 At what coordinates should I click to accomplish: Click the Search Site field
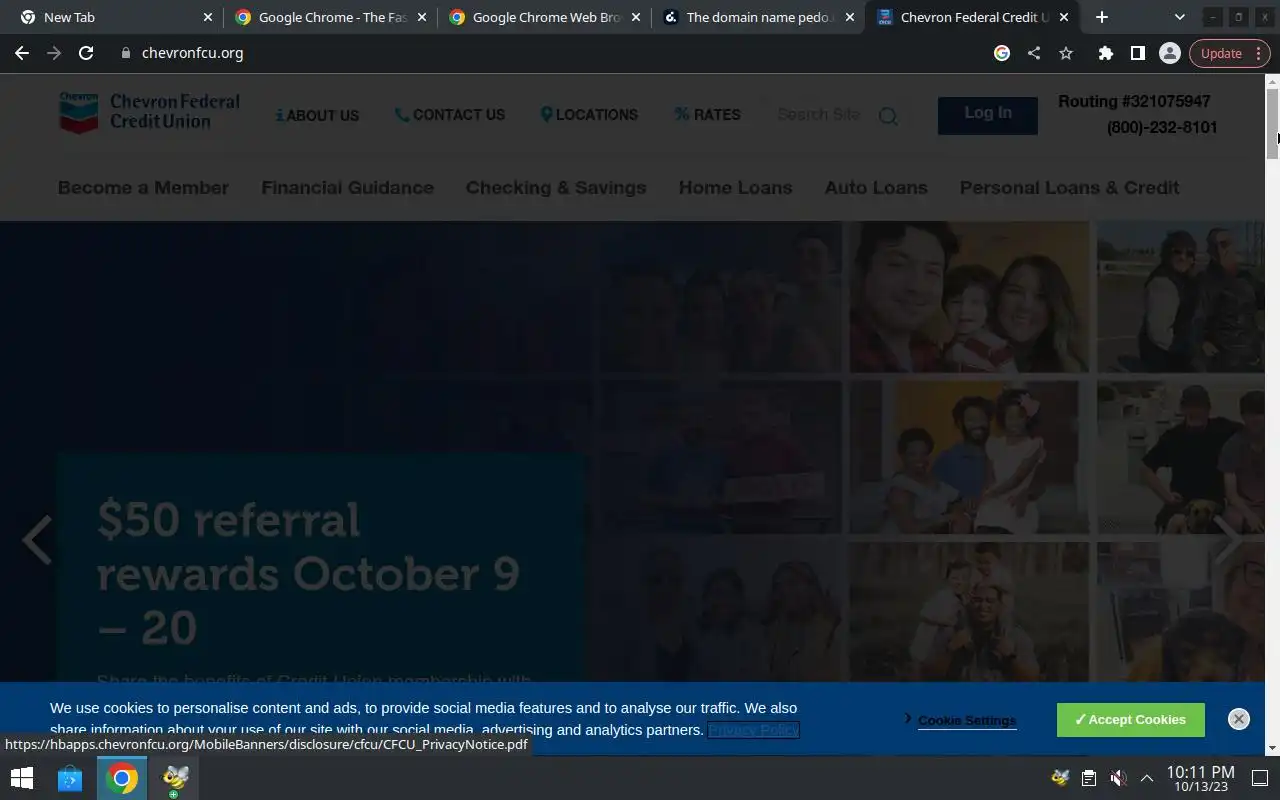(819, 115)
